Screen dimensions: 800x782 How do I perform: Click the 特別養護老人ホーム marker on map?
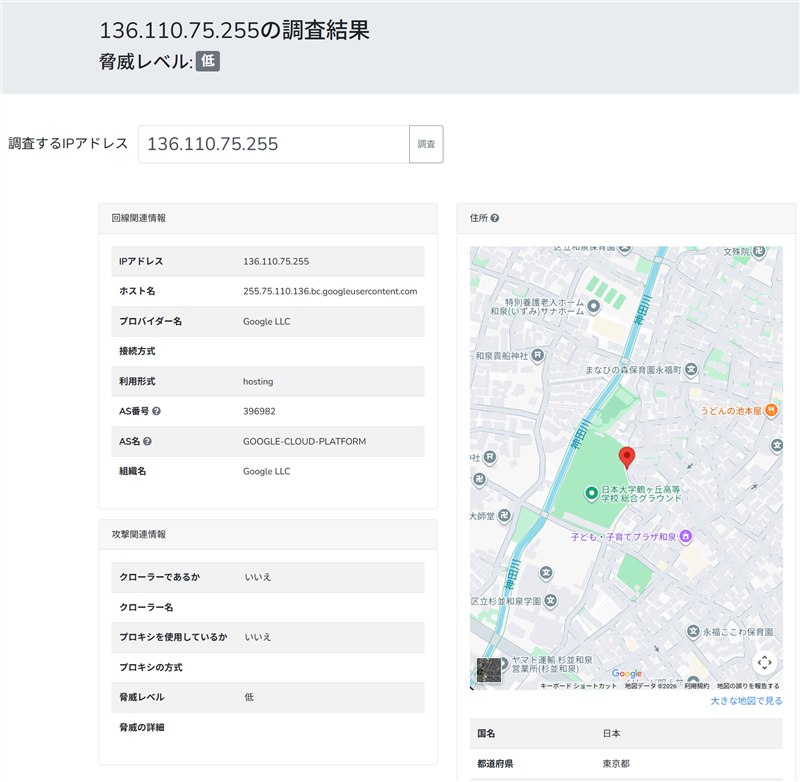coord(596,305)
